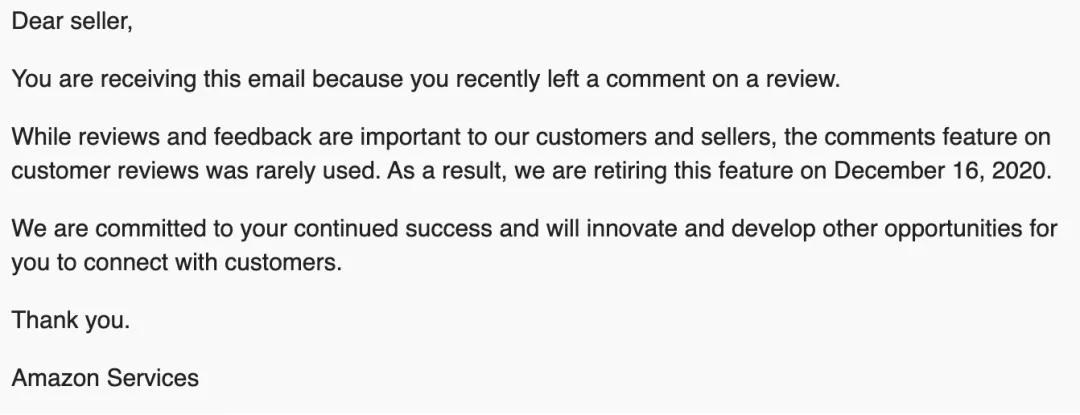Click the words "comments feature on"
1080x415 pixels.
coord(938,137)
